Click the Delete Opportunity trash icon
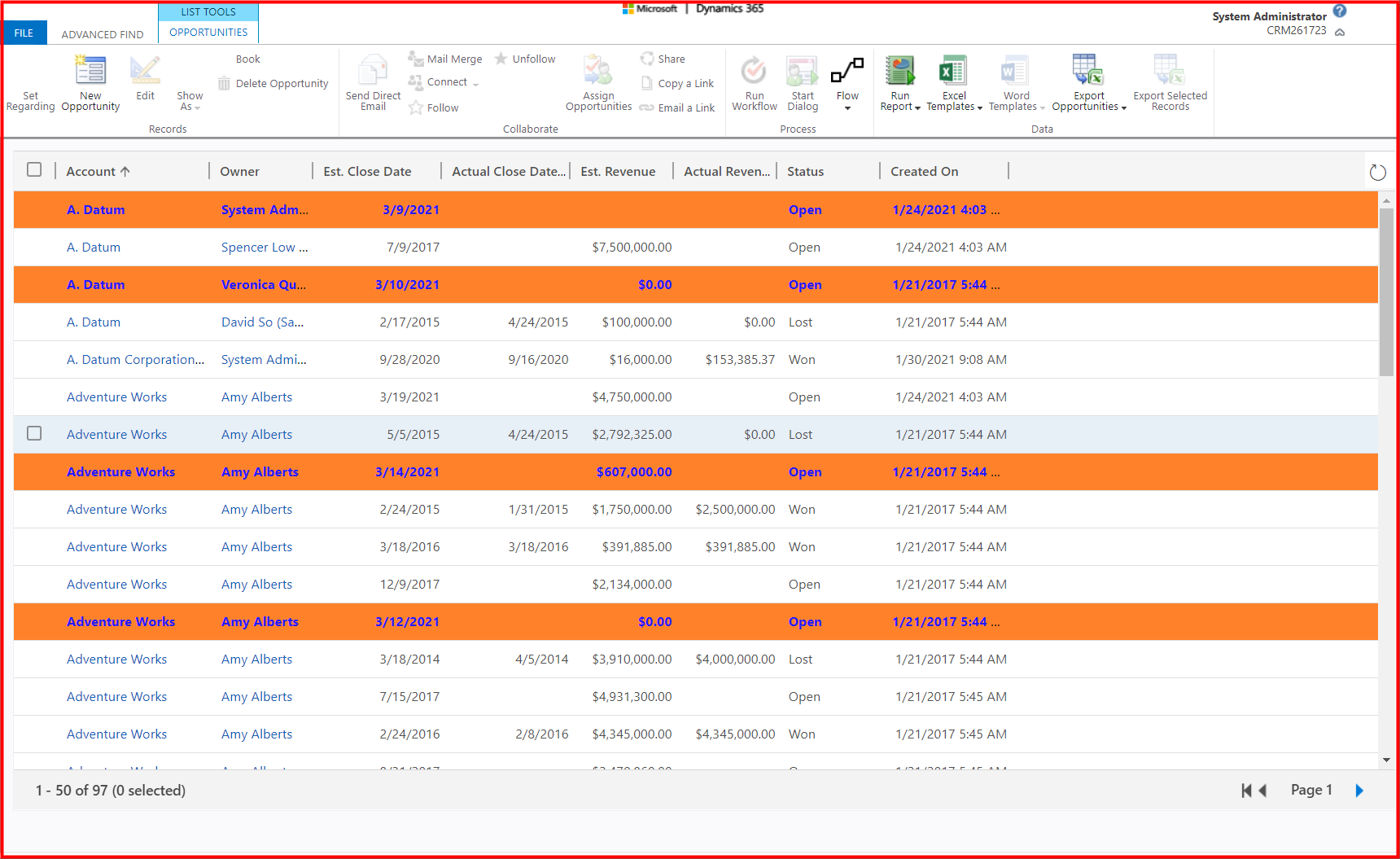The height and width of the screenshot is (859, 1400). [224, 83]
